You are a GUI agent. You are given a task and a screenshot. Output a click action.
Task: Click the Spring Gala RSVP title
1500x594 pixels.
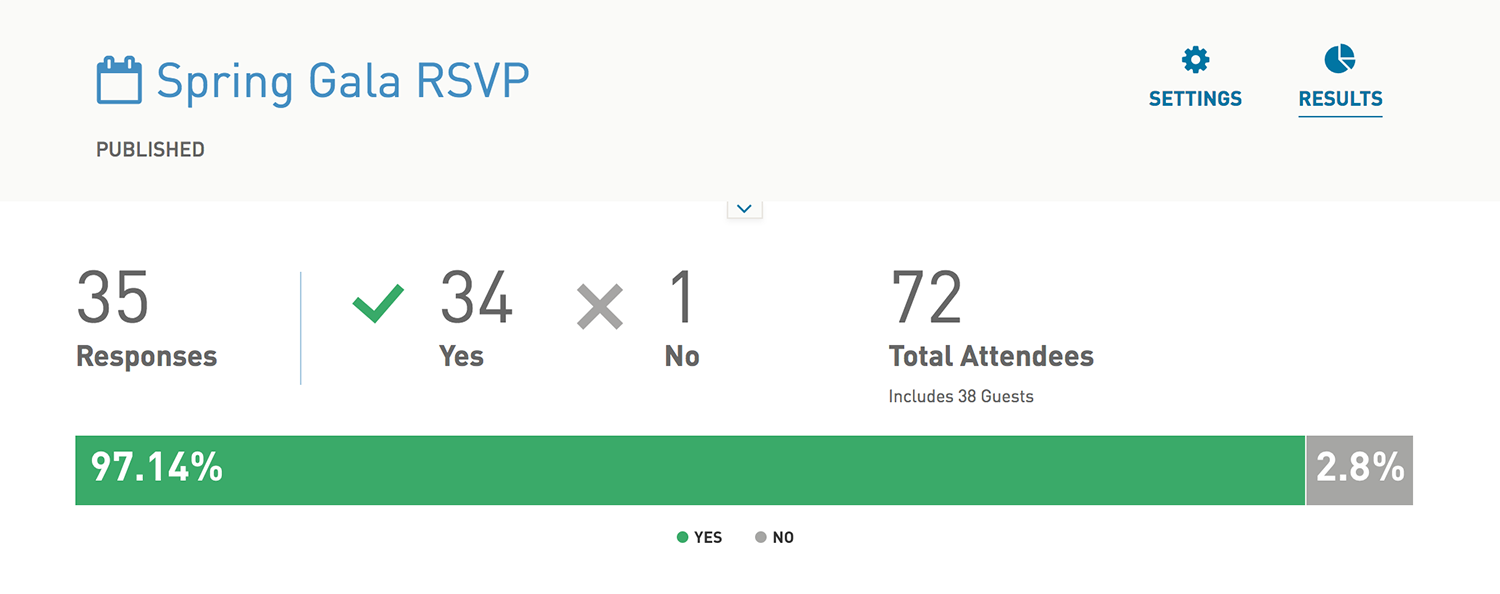pyautogui.click(x=343, y=81)
